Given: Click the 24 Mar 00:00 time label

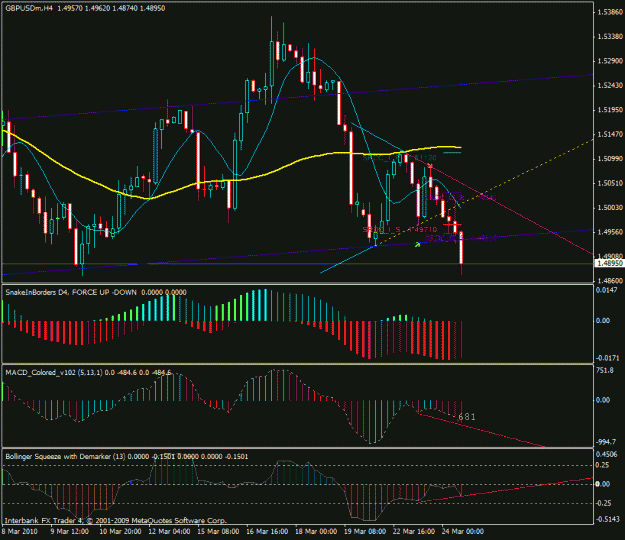Looking at the screenshot, I should coord(463,531).
